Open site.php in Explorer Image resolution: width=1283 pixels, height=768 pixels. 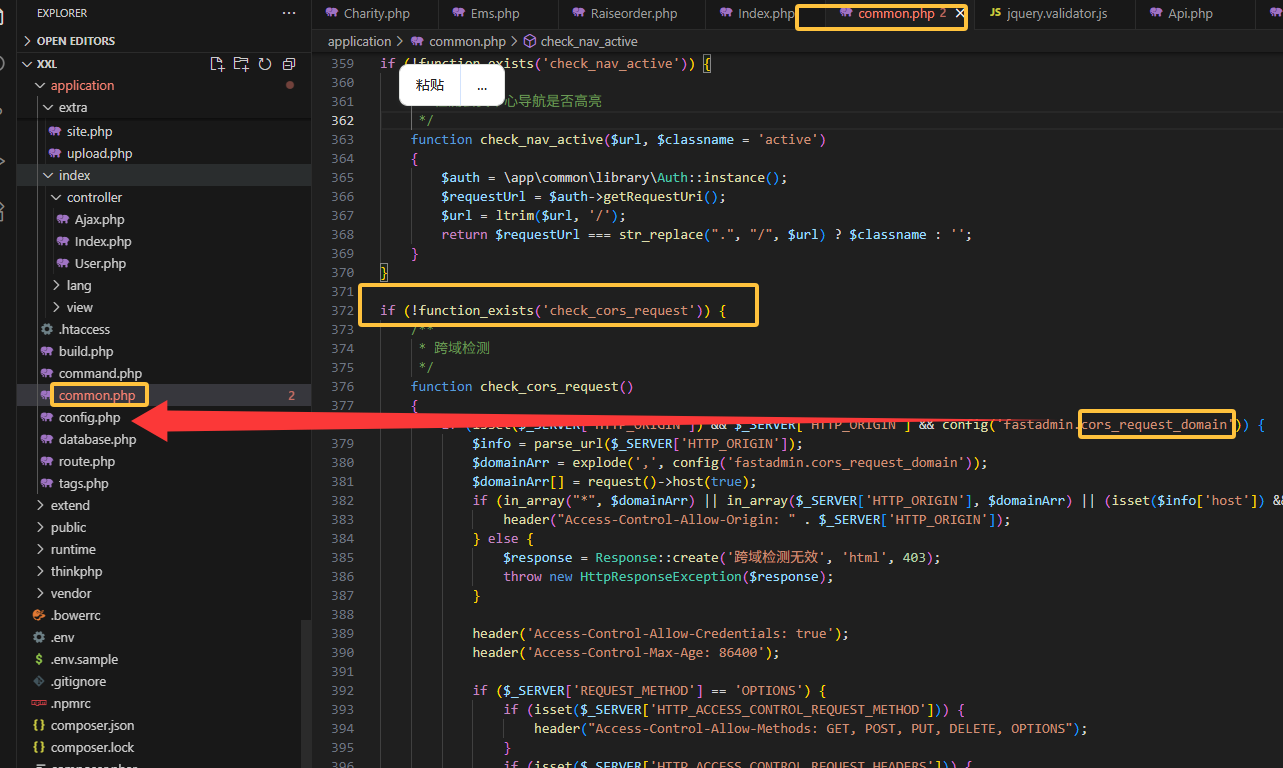click(x=89, y=132)
